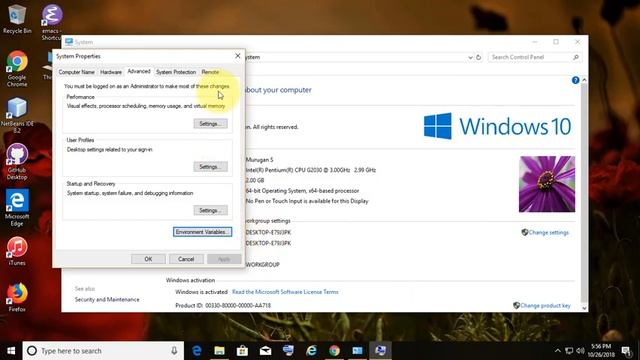The height and width of the screenshot is (360, 640).
Task: Open the System Protection tab
Action: (176, 72)
